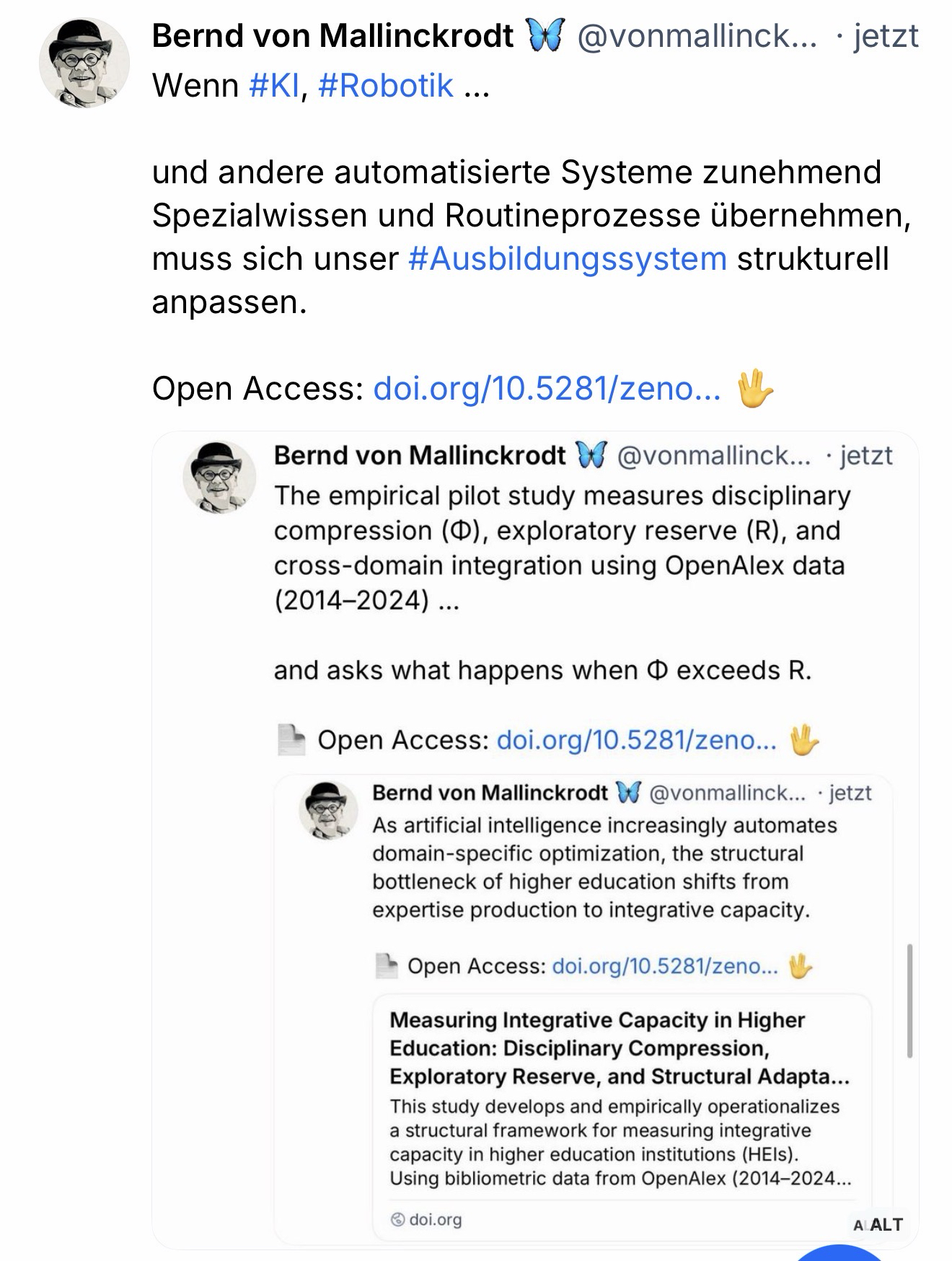952x1261 pixels.
Task: Click the scrollbar on the right edge
Action: pos(909,1001)
